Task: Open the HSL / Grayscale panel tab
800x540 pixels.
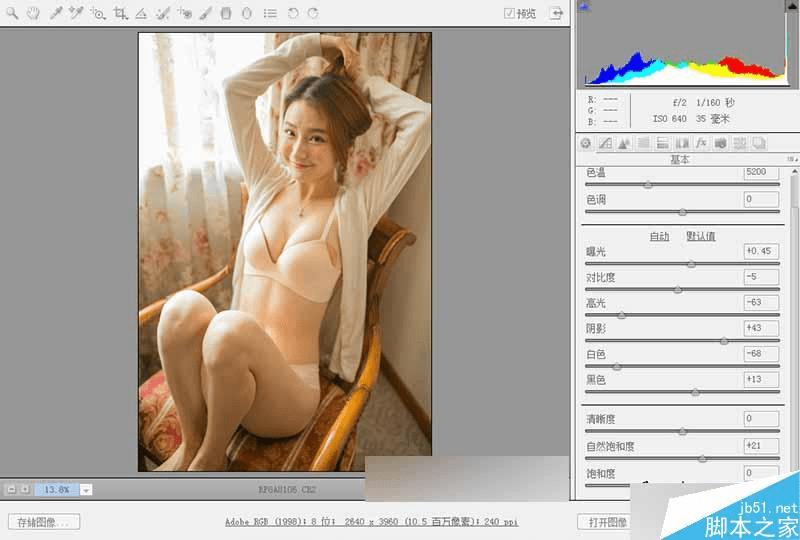Action: tap(644, 143)
